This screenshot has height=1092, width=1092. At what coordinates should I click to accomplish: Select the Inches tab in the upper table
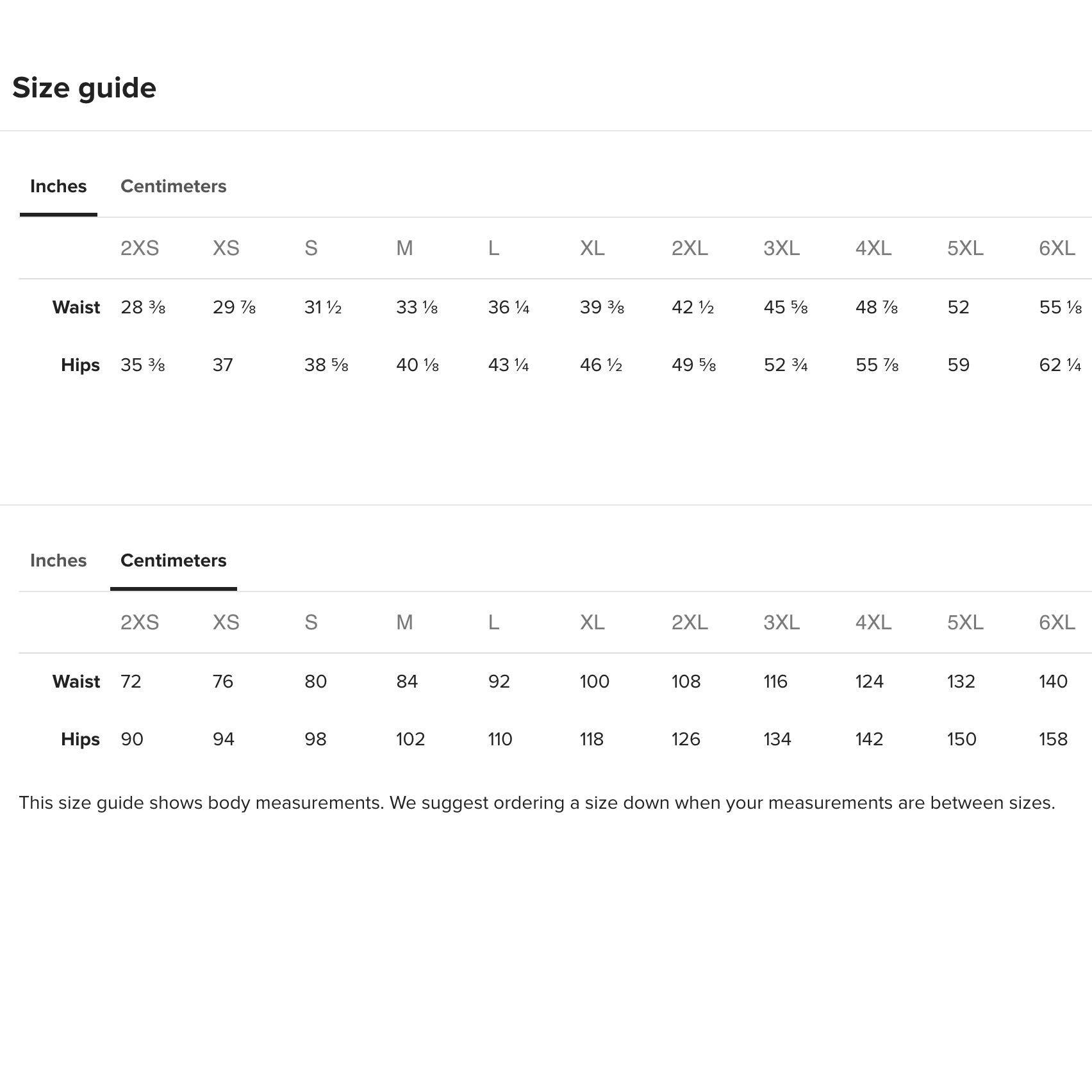click(58, 186)
